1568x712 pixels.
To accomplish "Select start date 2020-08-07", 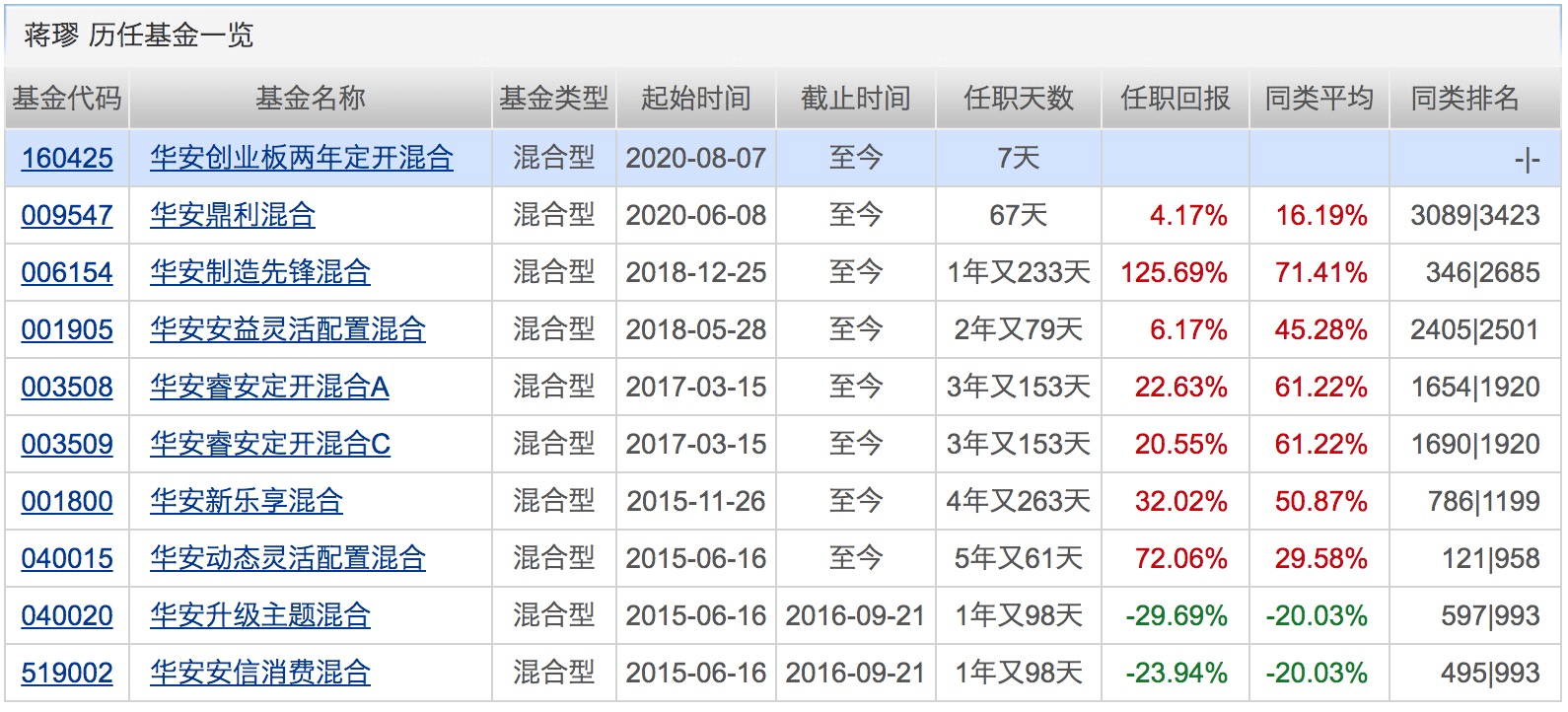I will tap(696, 158).
